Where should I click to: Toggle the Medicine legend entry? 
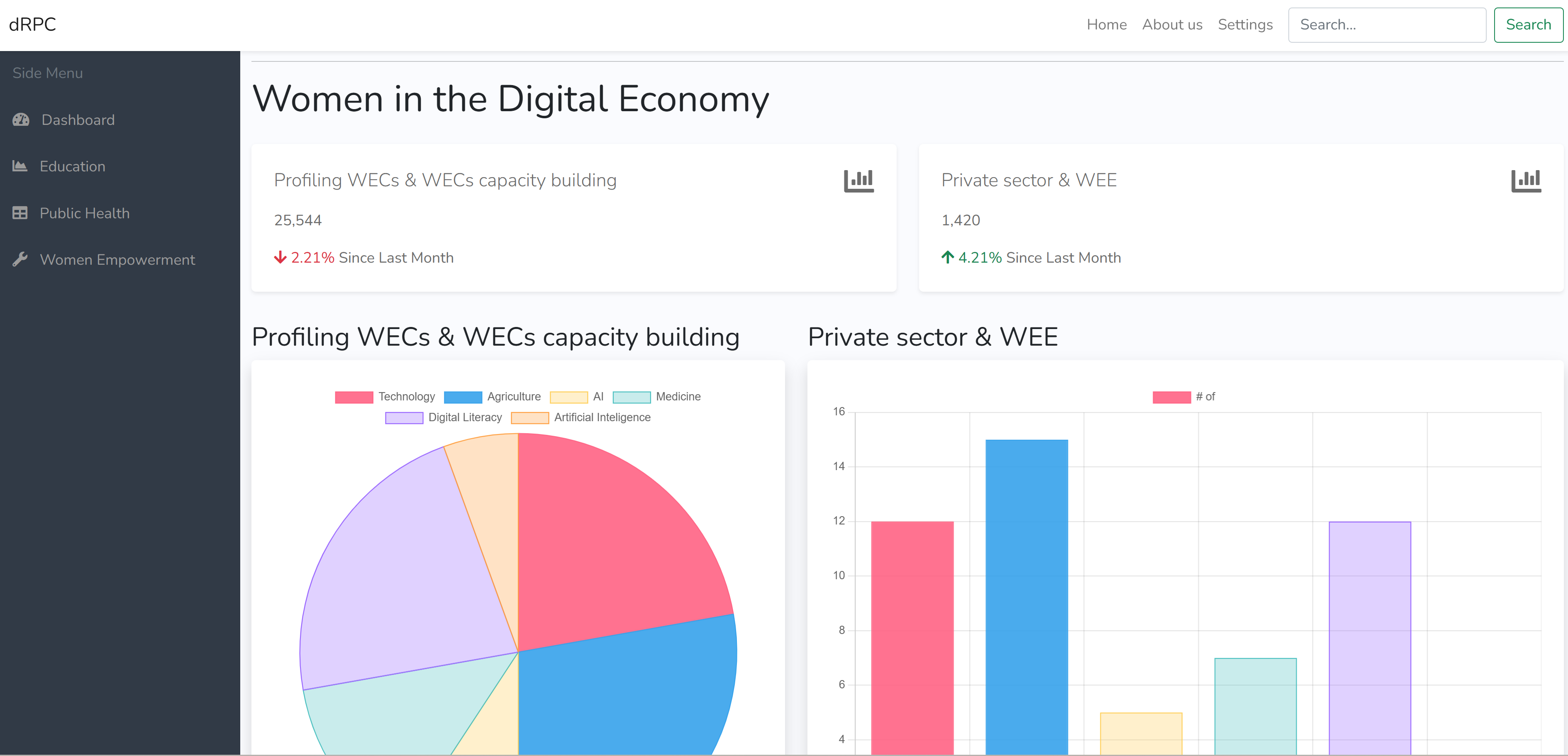pos(657,397)
